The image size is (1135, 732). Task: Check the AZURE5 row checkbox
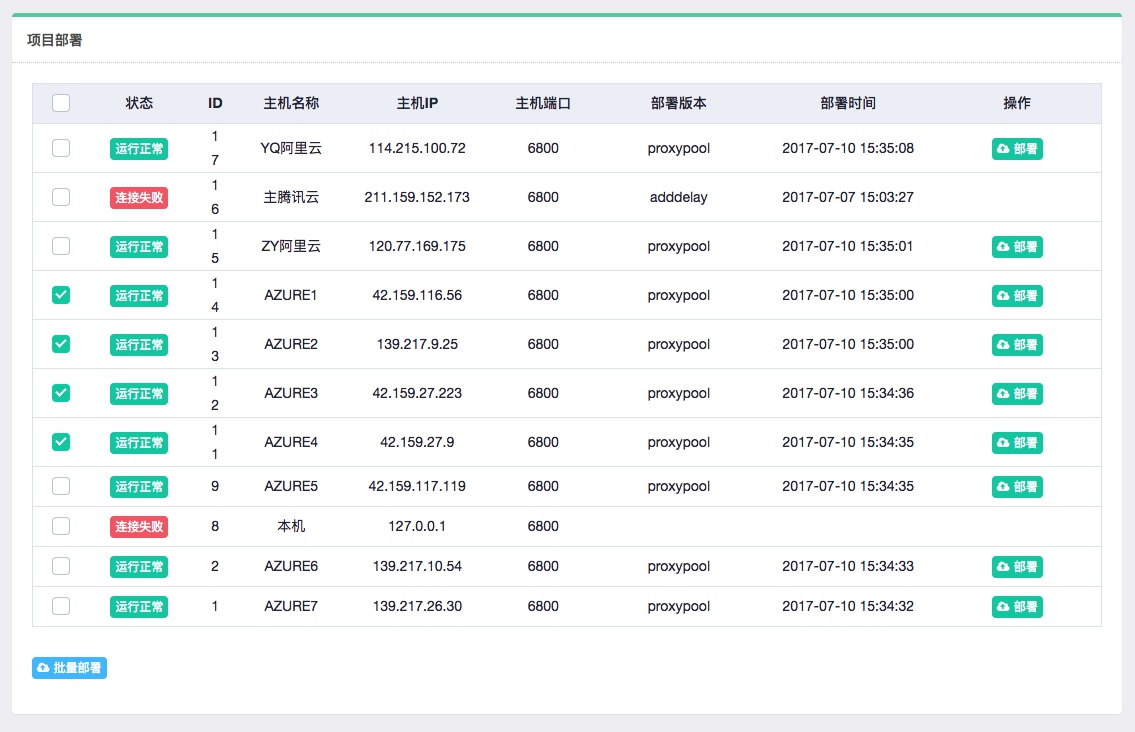pos(61,486)
